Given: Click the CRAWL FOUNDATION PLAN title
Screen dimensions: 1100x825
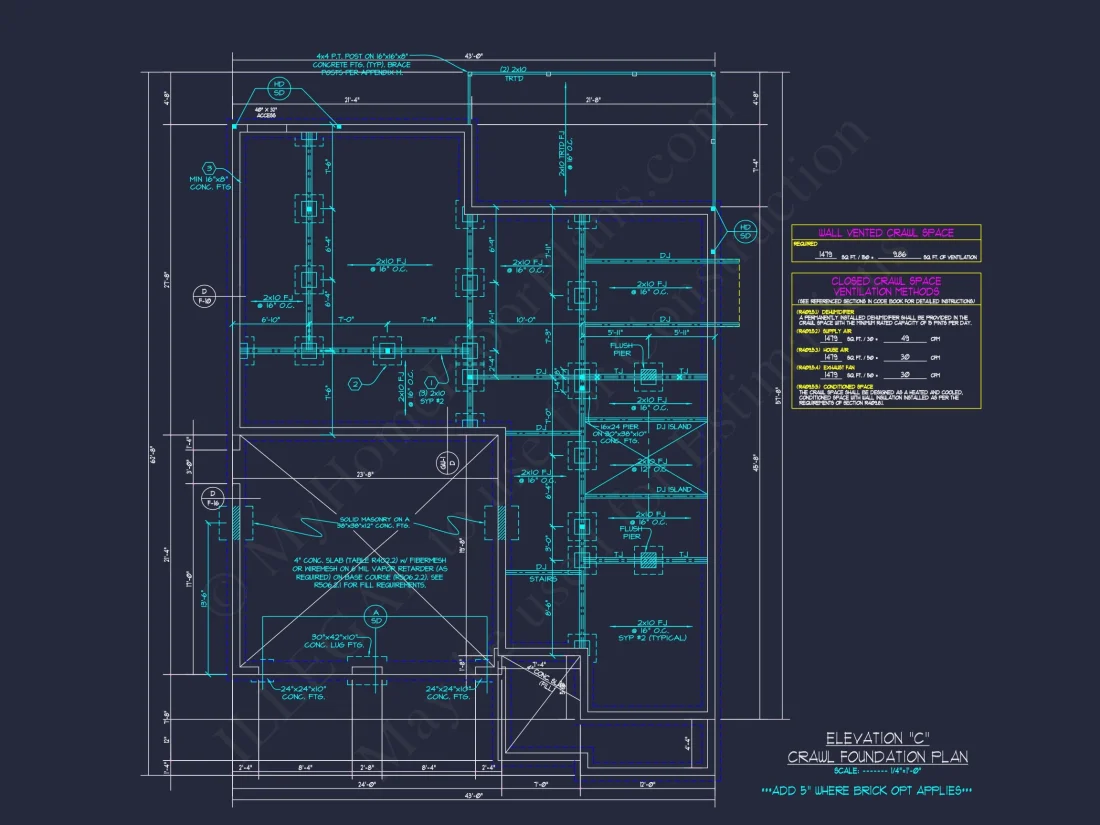Looking at the screenshot, I should (x=878, y=757).
